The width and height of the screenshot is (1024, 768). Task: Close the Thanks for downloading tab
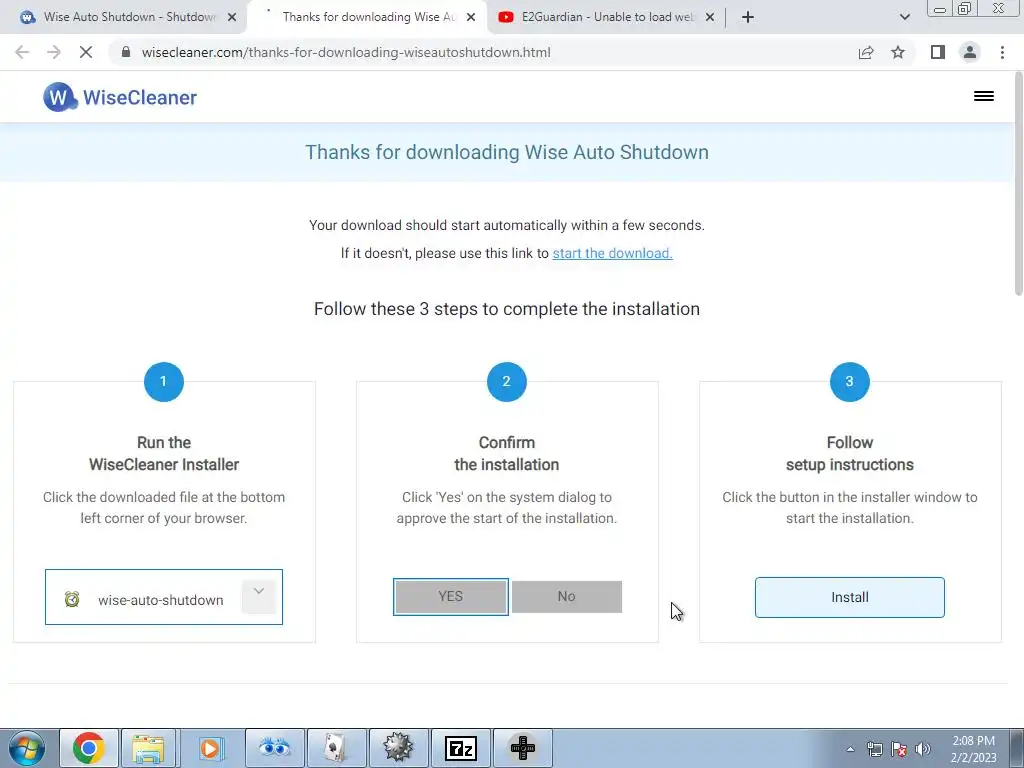(x=471, y=17)
